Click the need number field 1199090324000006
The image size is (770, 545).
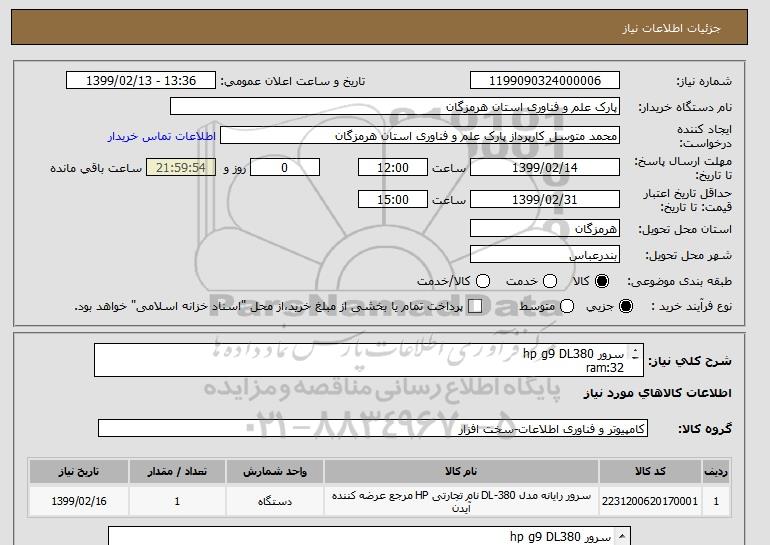pyautogui.click(x=545, y=81)
